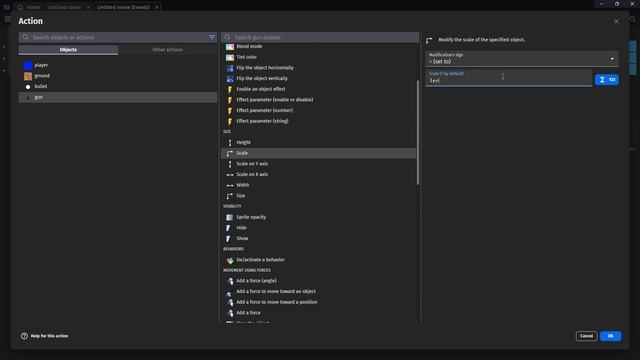The height and width of the screenshot is (360, 640).
Task: Select the player object
Action: click(x=118, y=65)
